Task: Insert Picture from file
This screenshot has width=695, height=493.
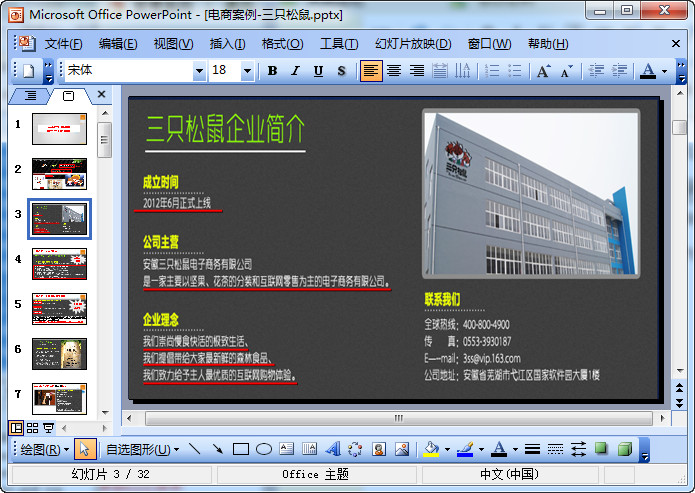Action: click(x=402, y=449)
